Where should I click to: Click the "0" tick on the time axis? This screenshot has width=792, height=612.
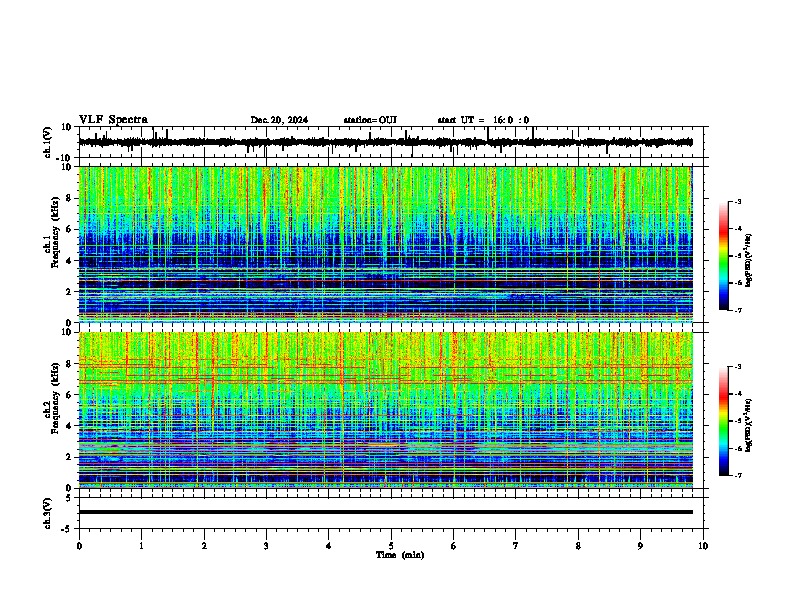coord(79,546)
